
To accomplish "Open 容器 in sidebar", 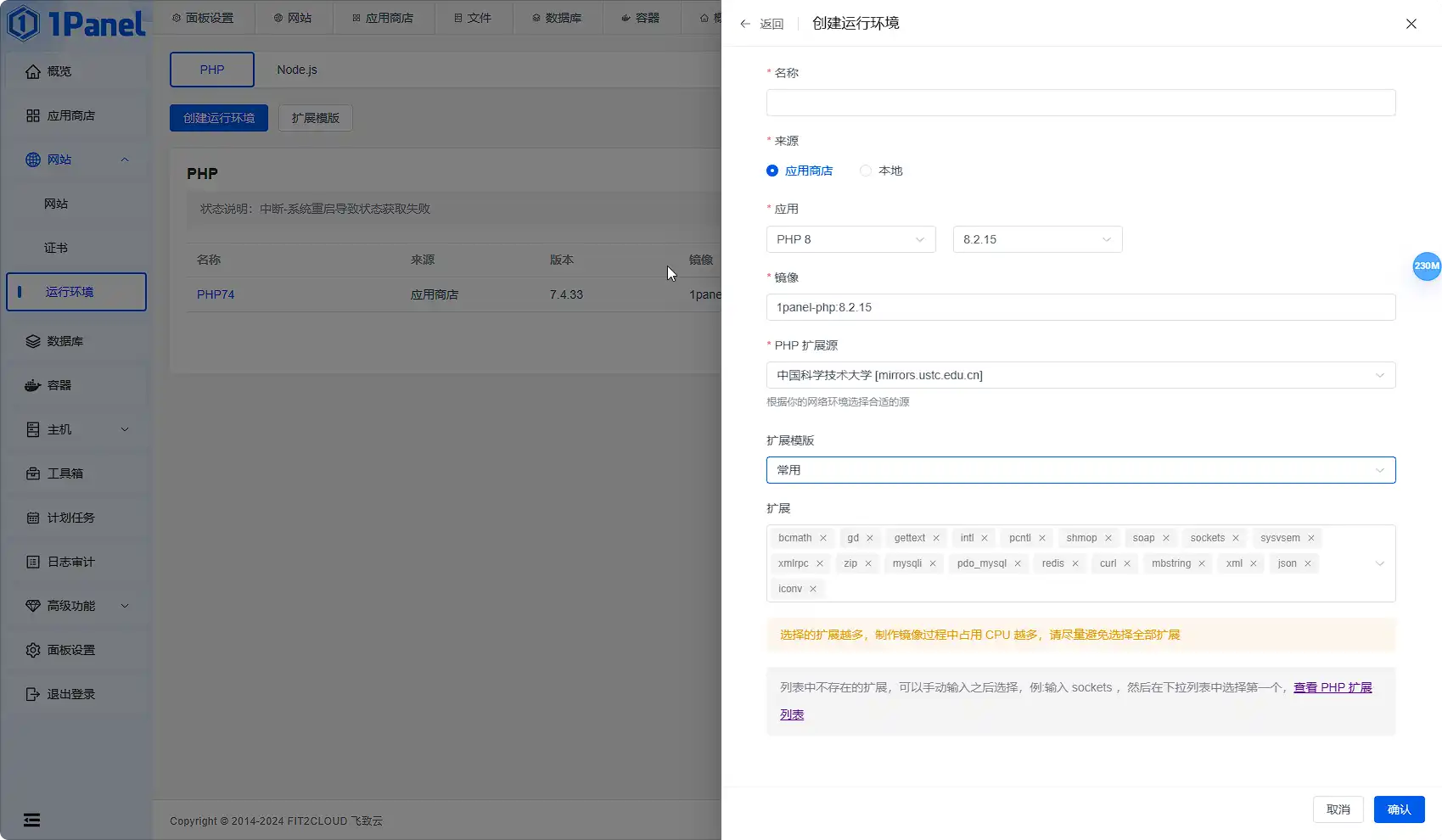I will coord(76,385).
